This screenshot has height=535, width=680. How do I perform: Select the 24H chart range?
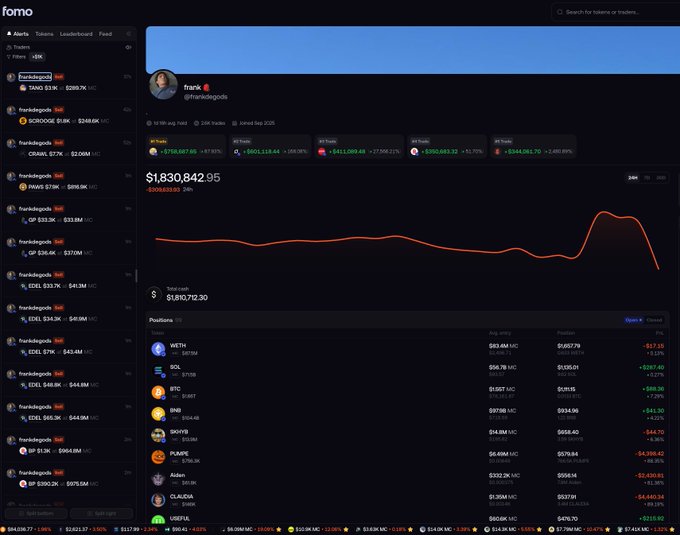(x=633, y=178)
